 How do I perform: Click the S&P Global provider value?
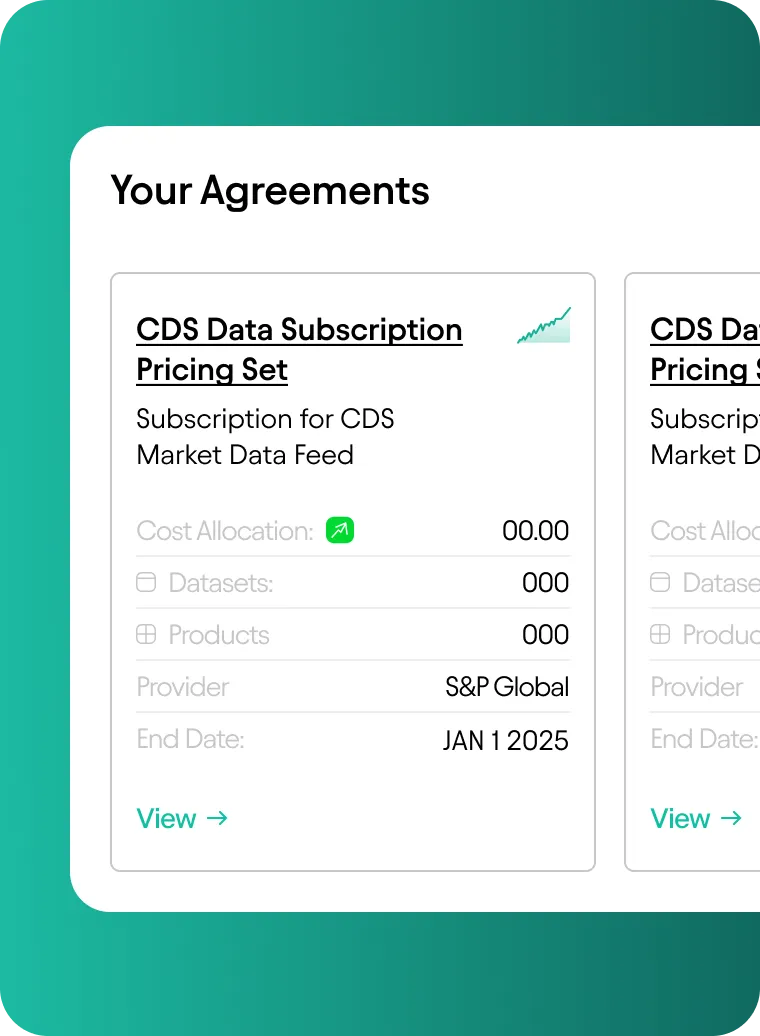tap(507, 687)
